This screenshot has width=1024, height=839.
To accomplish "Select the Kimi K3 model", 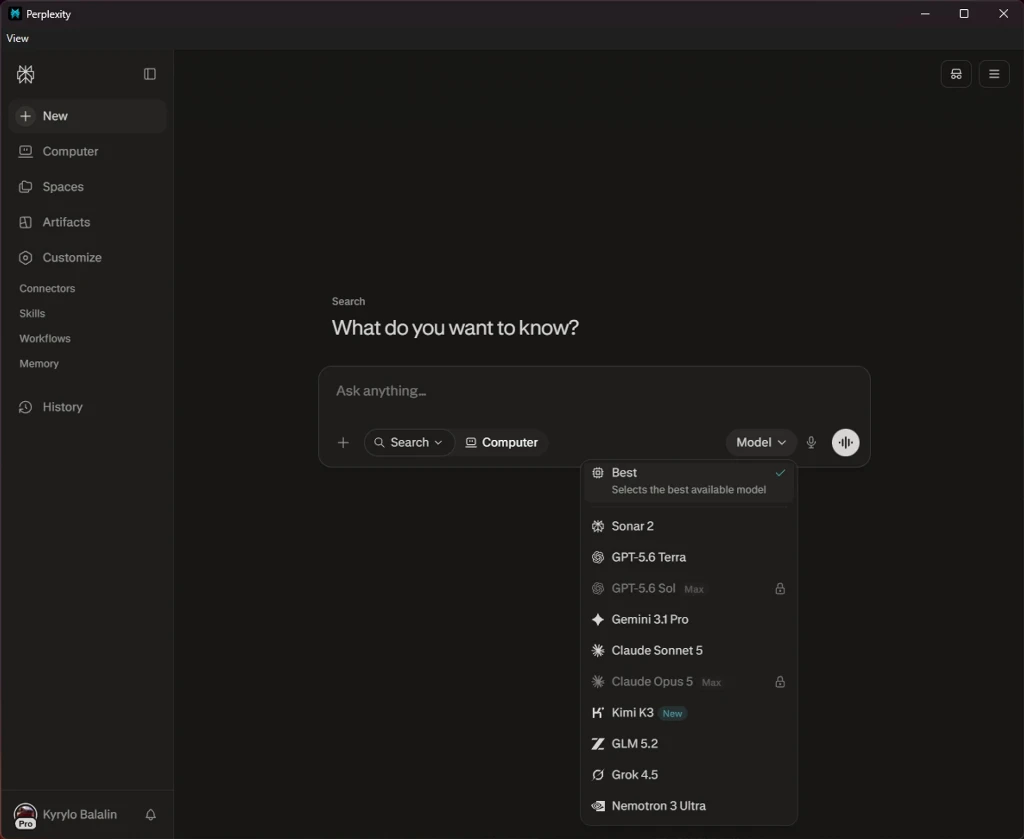I will (689, 712).
